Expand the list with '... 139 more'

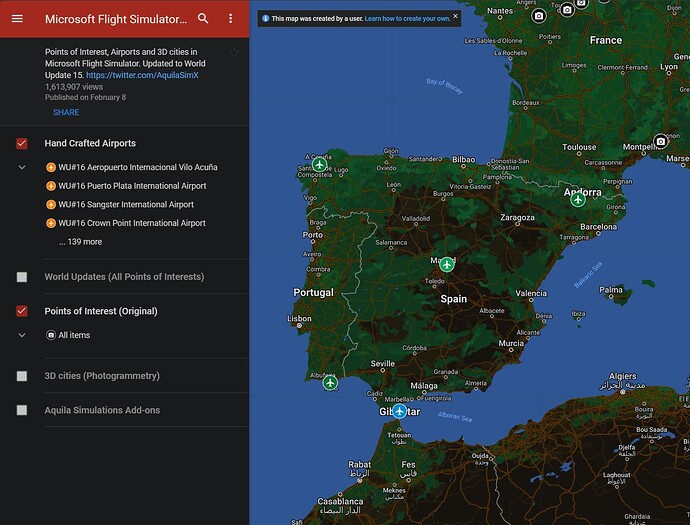coord(80,242)
